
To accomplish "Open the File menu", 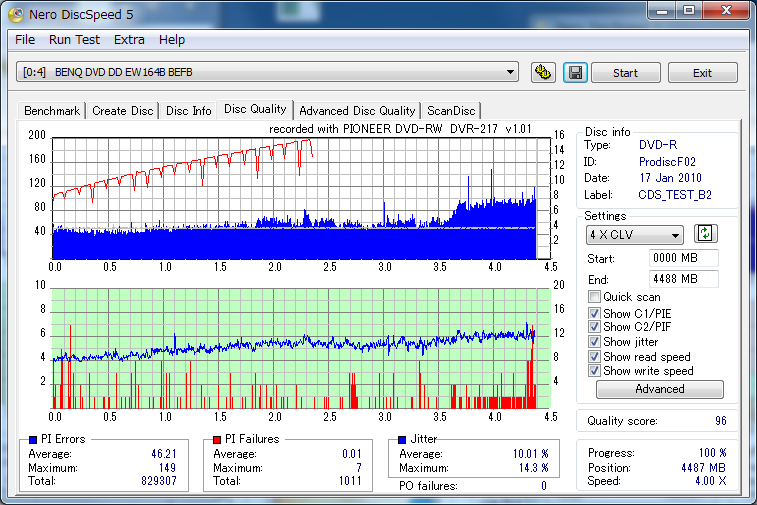I will coord(25,40).
